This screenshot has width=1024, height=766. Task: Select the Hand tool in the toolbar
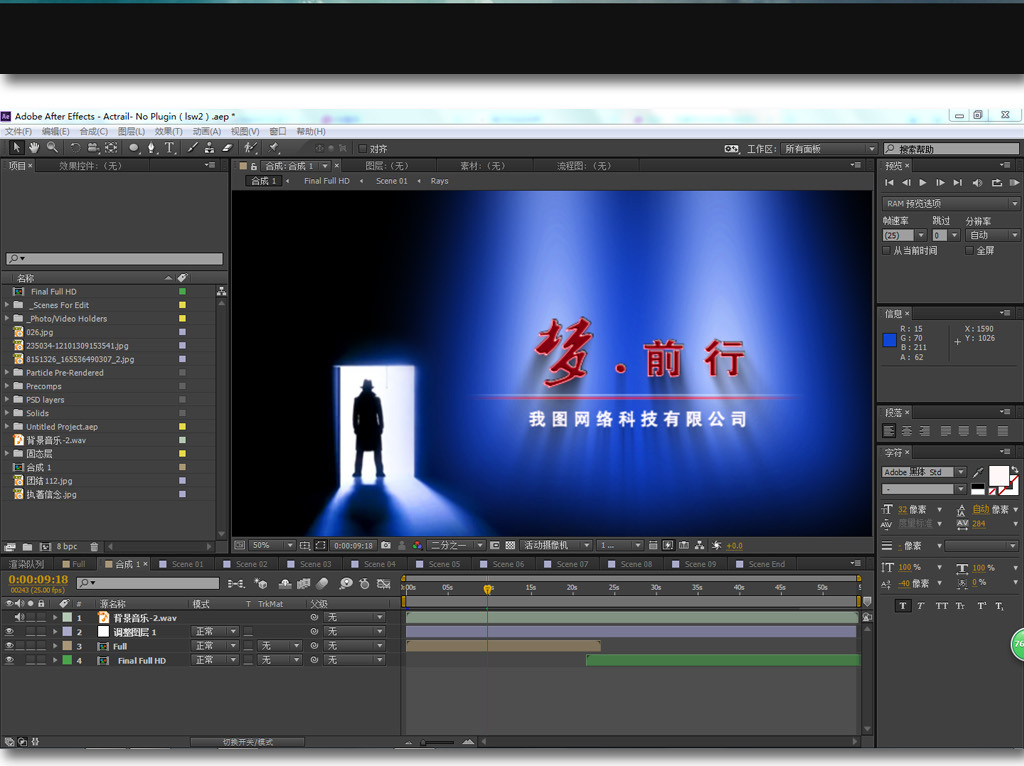coord(33,148)
